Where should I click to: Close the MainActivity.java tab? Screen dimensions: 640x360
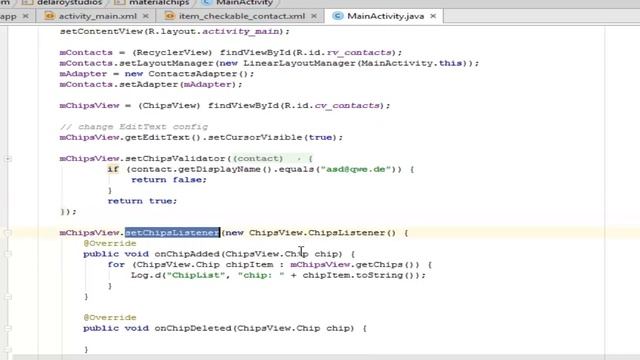click(433, 16)
